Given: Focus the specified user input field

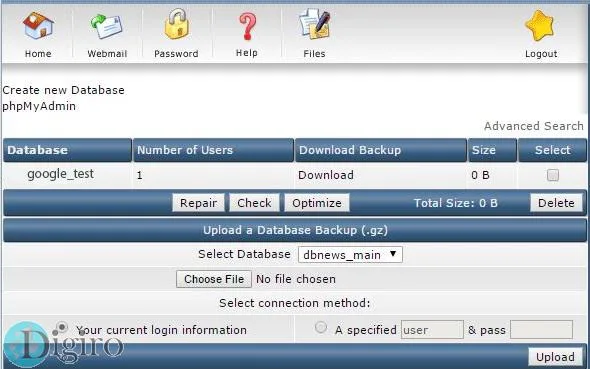Looking at the screenshot, I should click(x=432, y=330).
